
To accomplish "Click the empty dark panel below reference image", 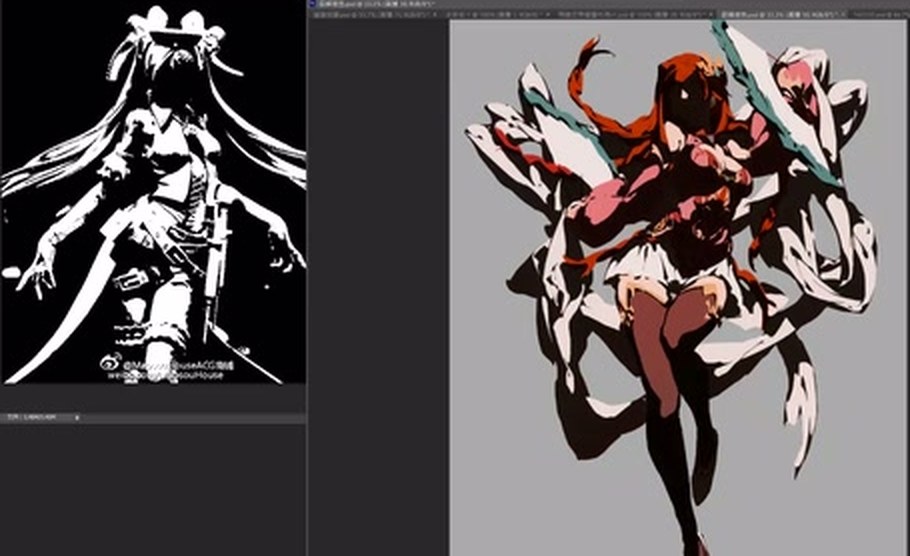I will 152,489.
